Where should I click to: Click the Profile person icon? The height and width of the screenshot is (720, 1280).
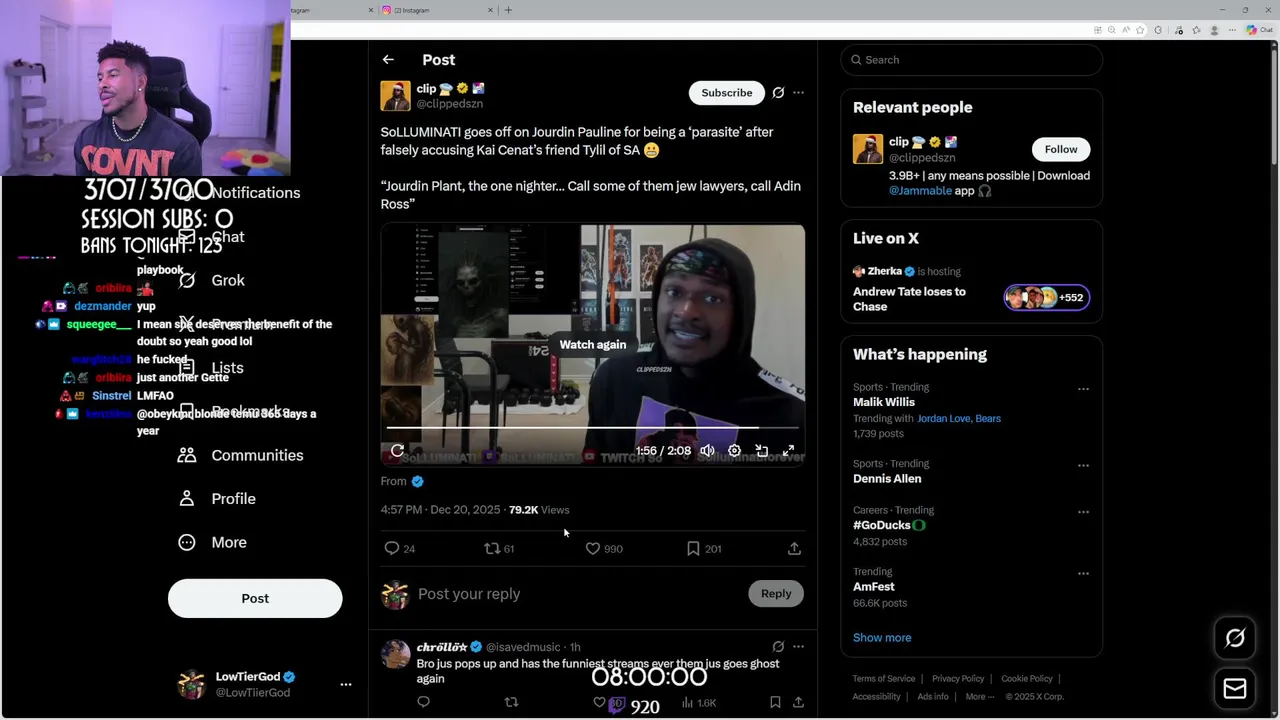click(187, 499)
